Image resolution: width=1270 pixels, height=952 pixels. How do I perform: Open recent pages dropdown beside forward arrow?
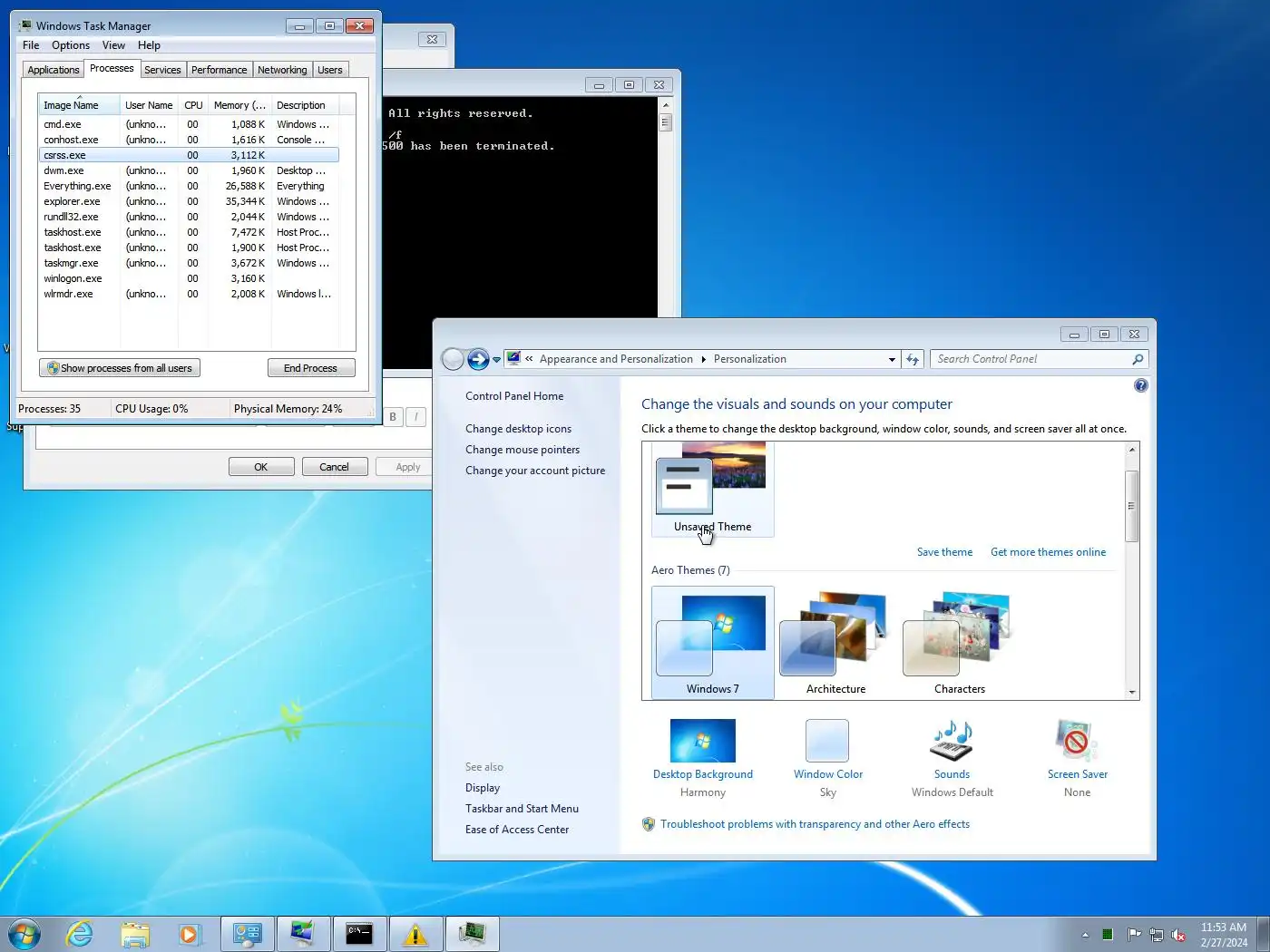coord(496,360)
